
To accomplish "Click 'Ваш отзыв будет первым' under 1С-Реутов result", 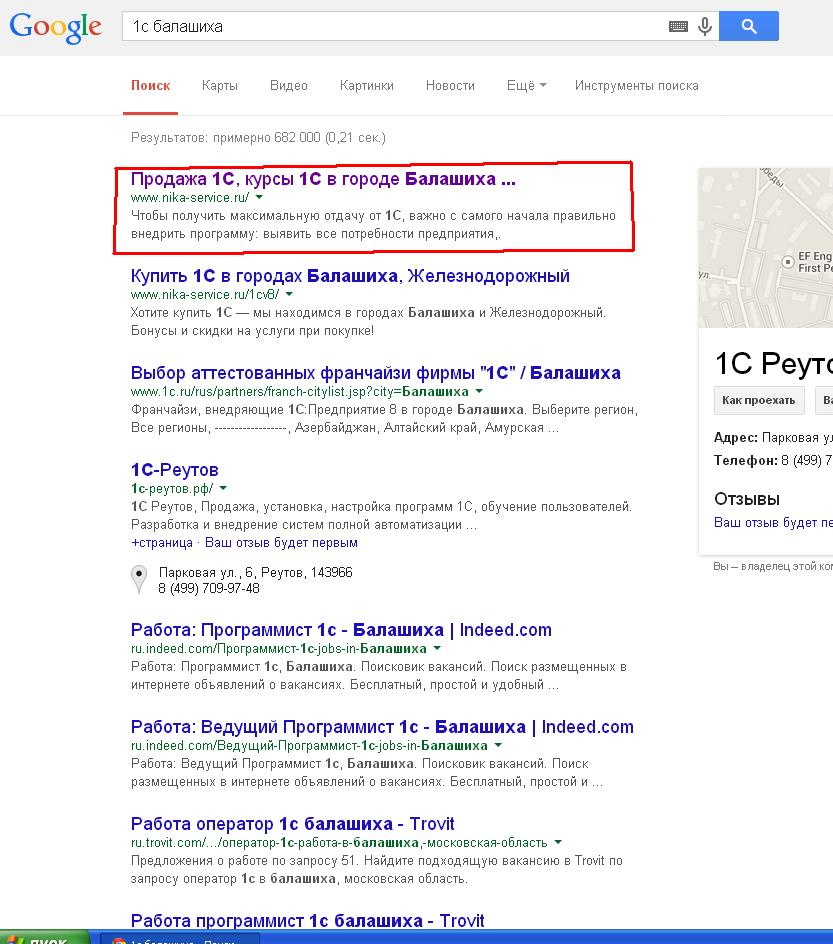I will (281, 542).
